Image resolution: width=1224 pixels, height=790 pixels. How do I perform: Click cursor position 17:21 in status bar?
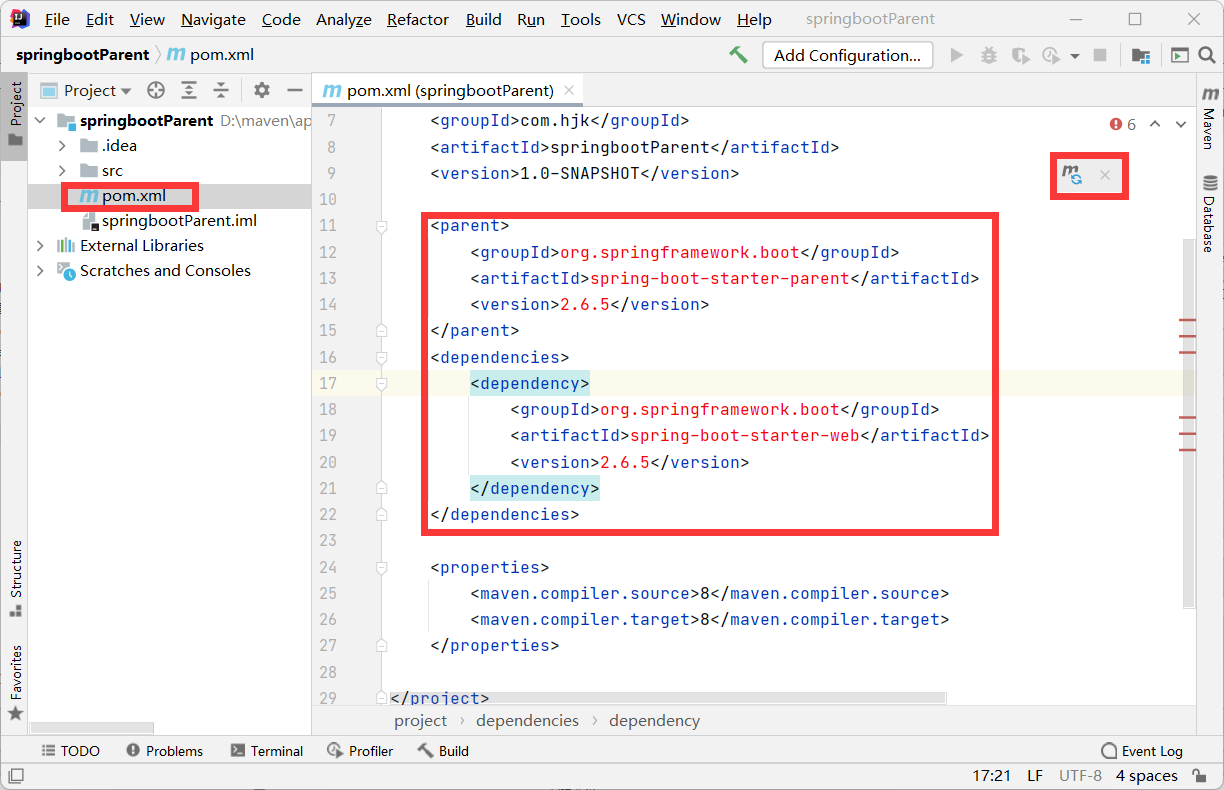pos(992,776)
